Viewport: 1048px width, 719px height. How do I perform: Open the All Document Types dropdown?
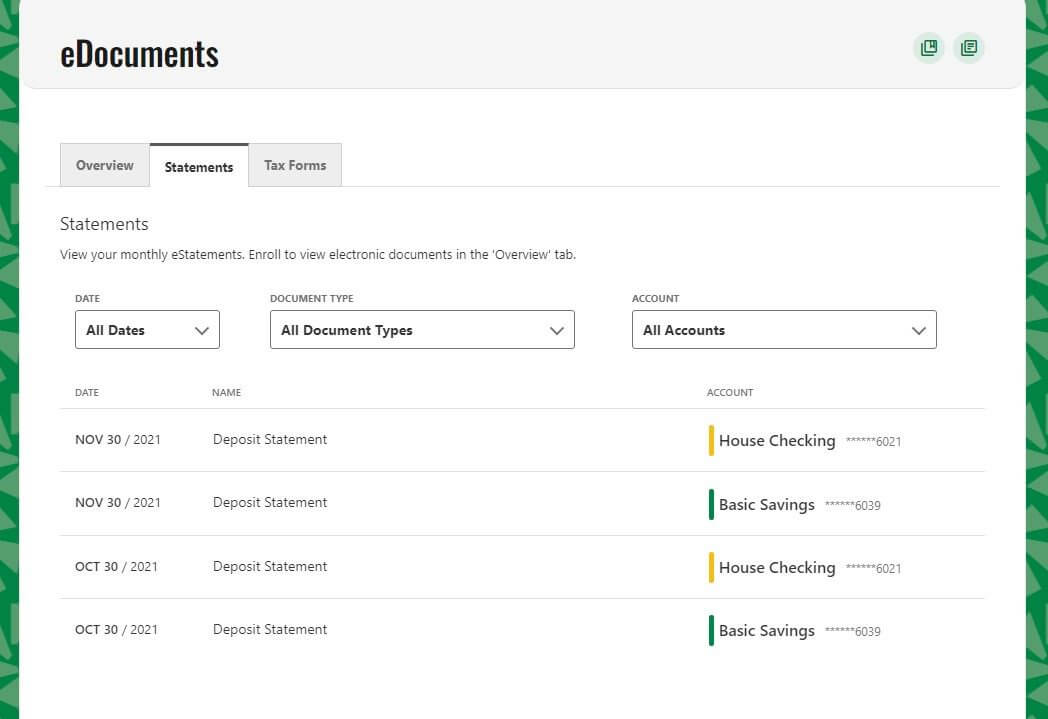[x=422, y=330]
